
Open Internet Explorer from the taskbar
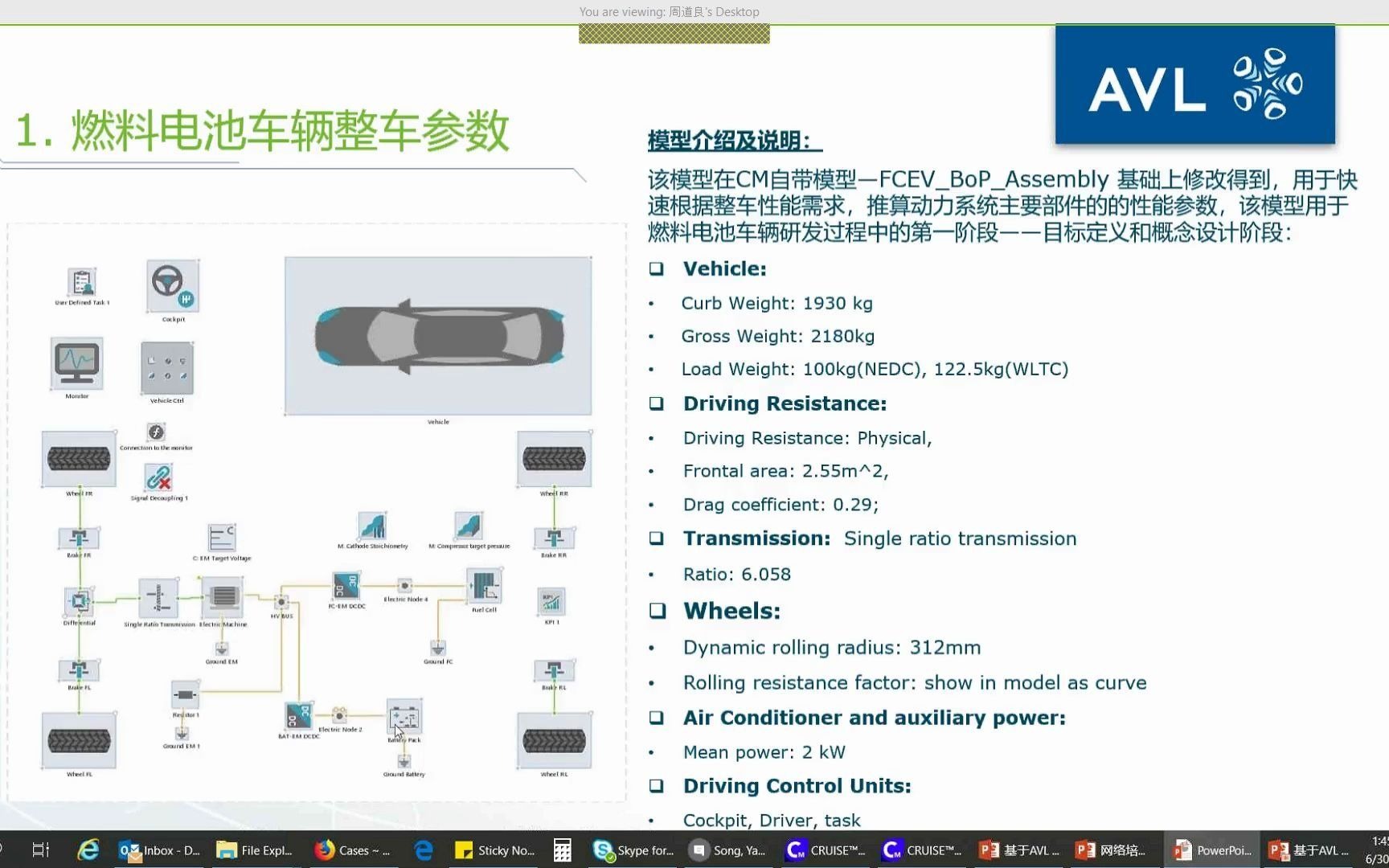pos(87,850)
